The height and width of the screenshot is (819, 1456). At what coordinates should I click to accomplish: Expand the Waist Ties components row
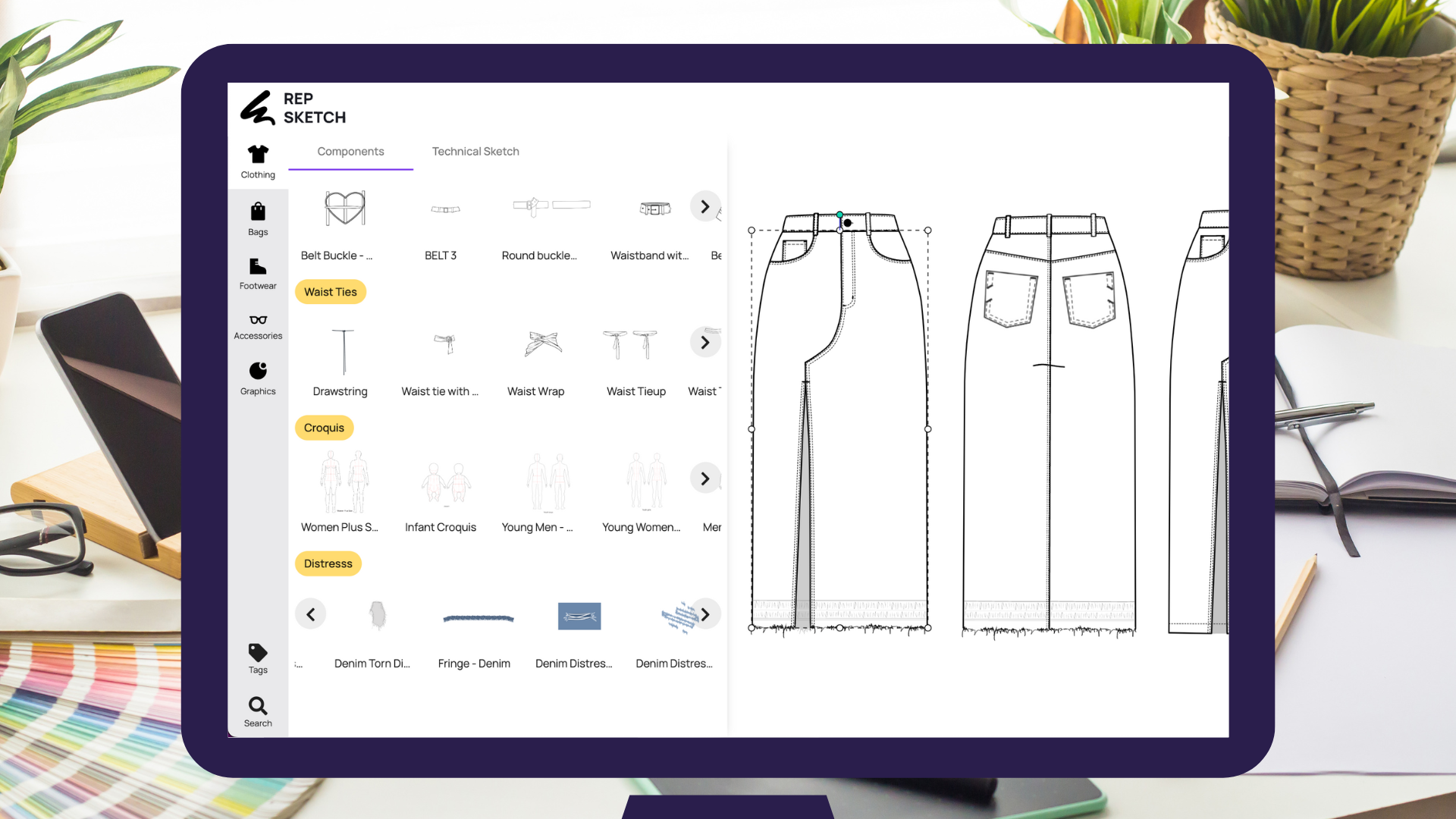705,342
